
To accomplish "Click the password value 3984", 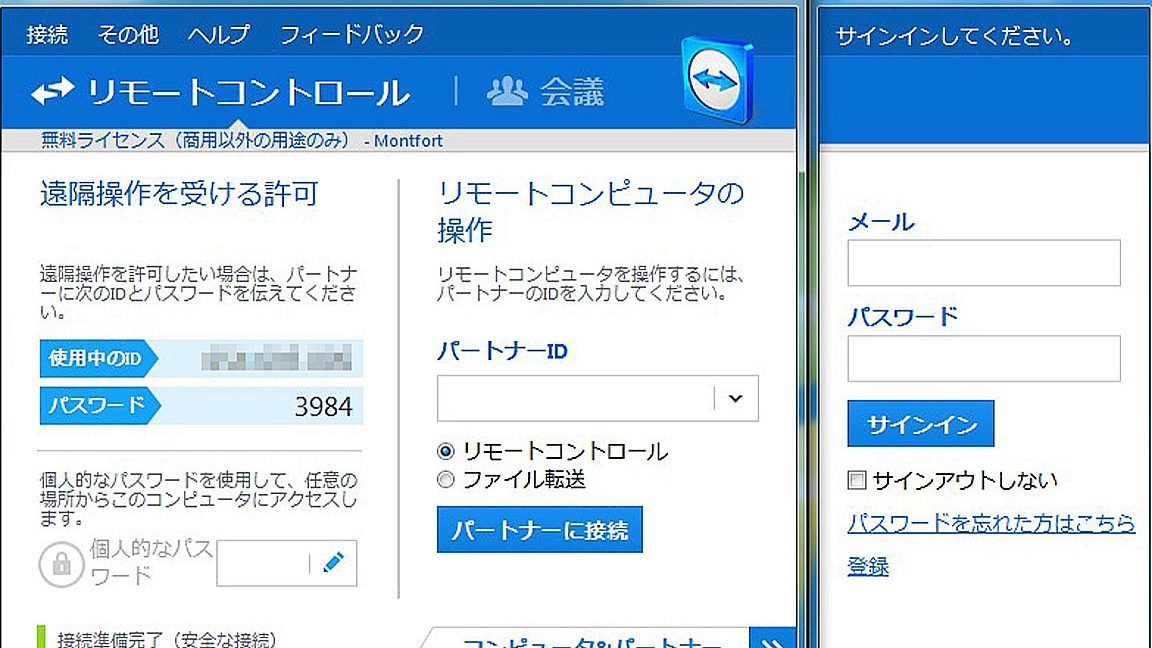I will pyautogui.click(x=323, y=406).
